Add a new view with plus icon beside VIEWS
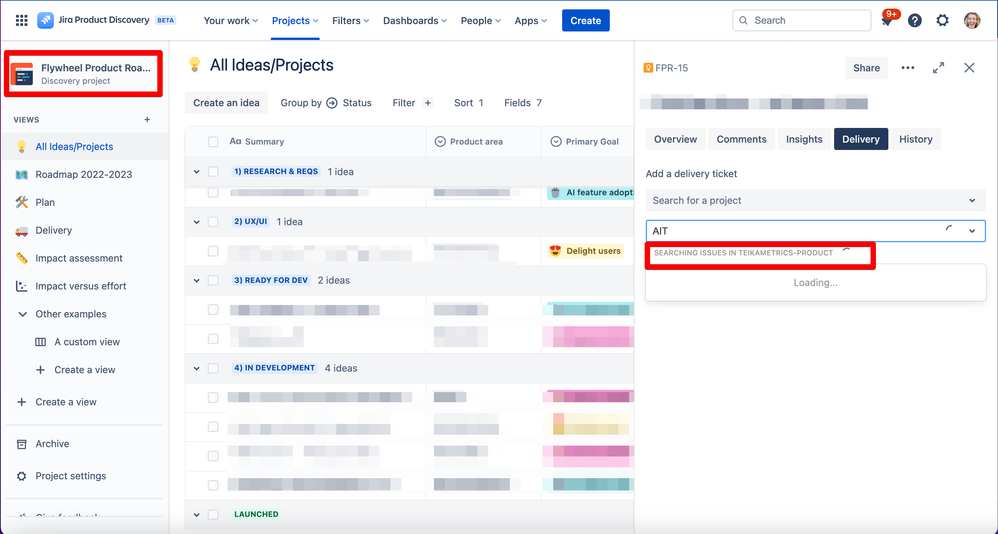The width and height of the screenshot is (998, 534). tap(147, 120)
